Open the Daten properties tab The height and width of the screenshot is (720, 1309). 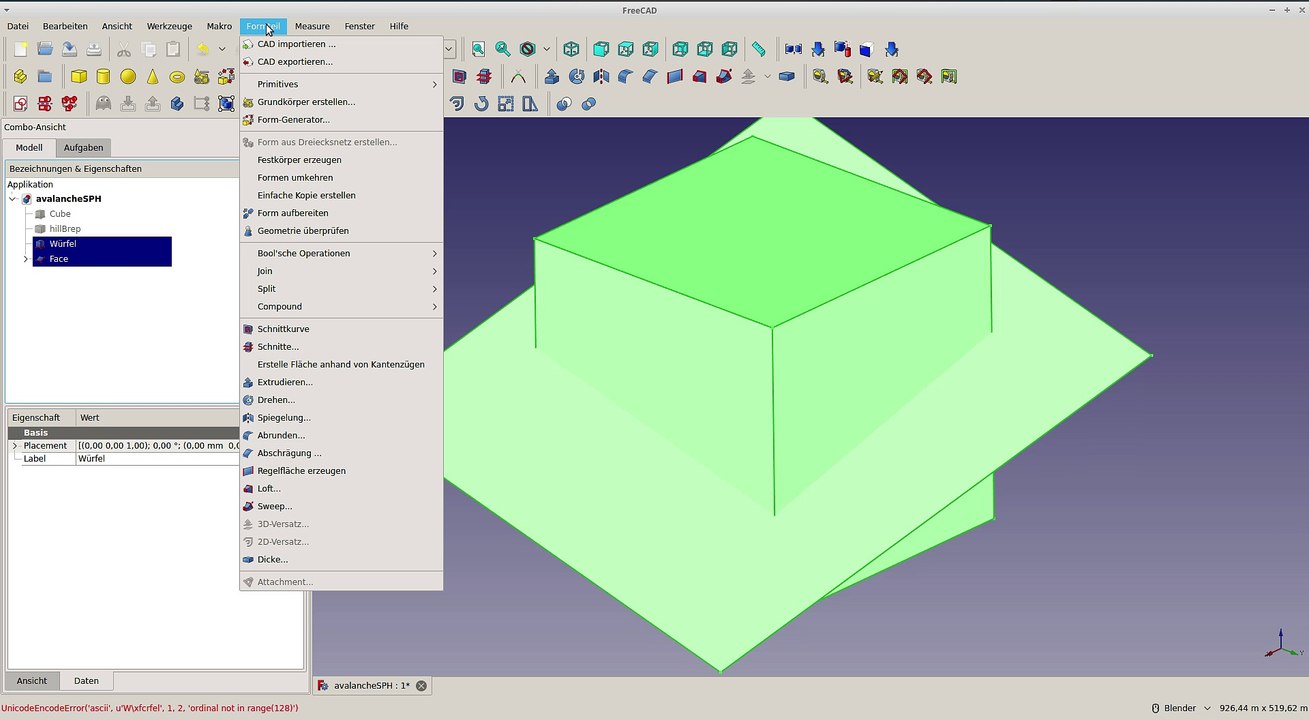(x=86, y=681)
